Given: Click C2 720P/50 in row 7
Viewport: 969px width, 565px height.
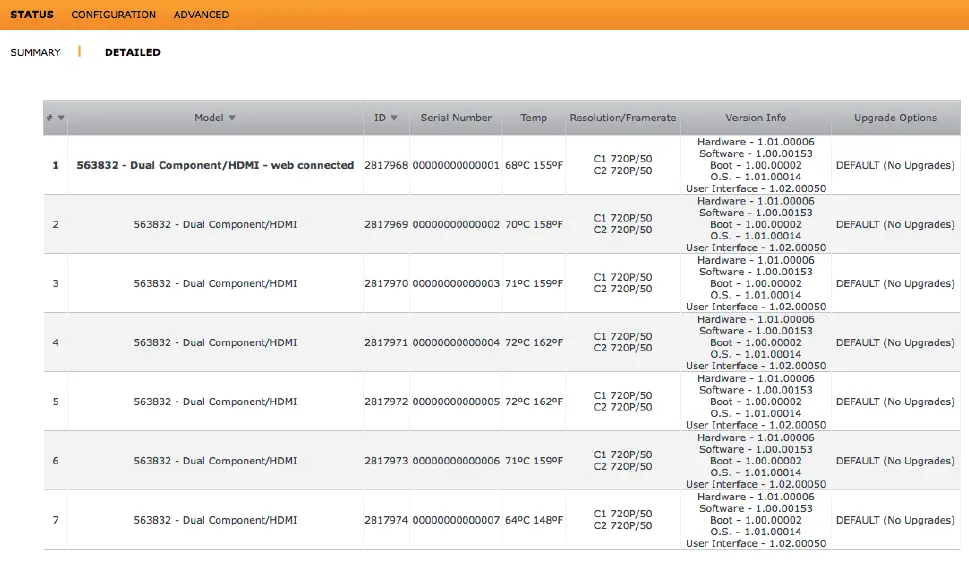Looking at the screenshot, I should (623, 525).
